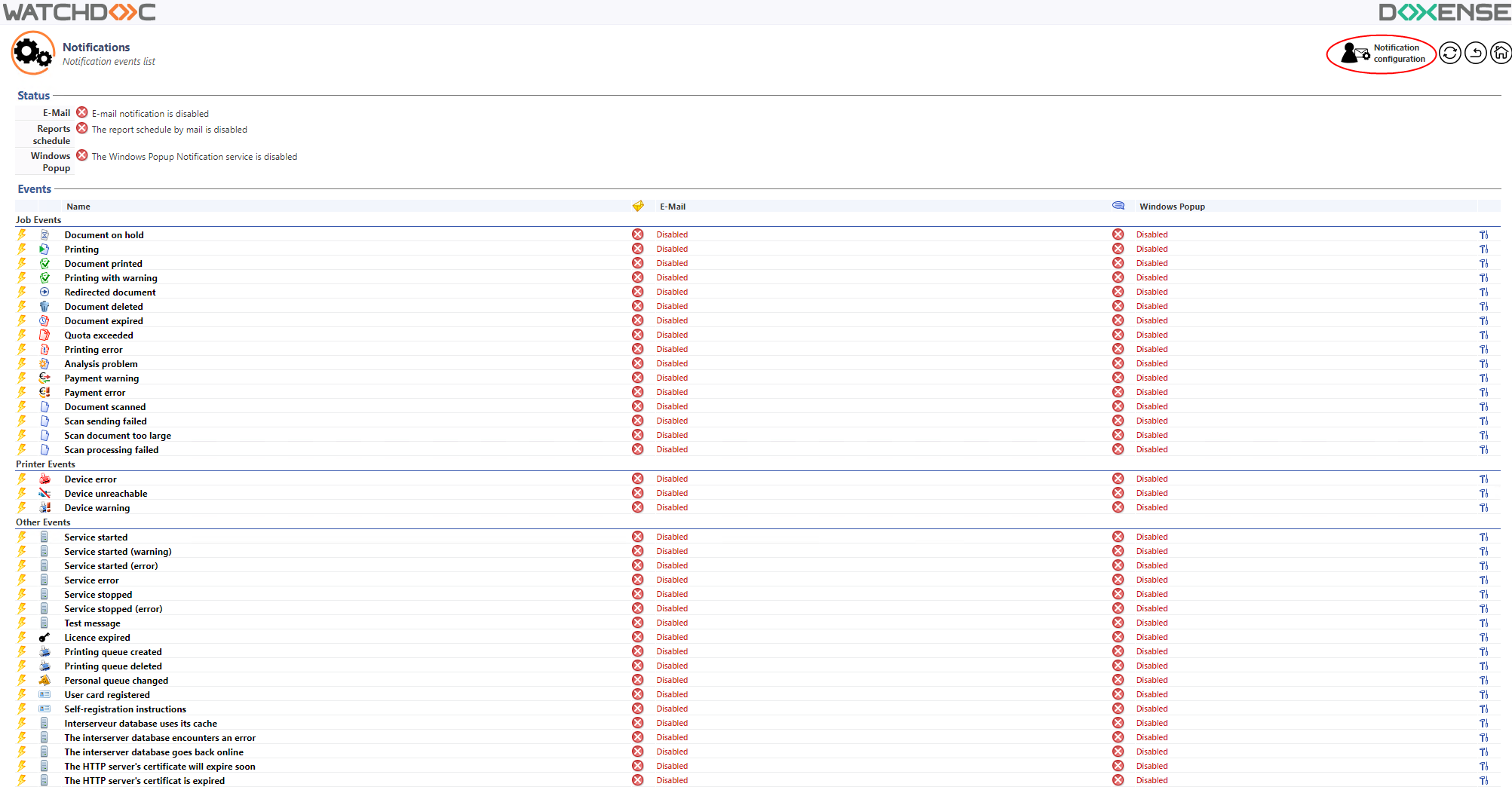
Task: Open the Test message event
Action: [92, 623]
